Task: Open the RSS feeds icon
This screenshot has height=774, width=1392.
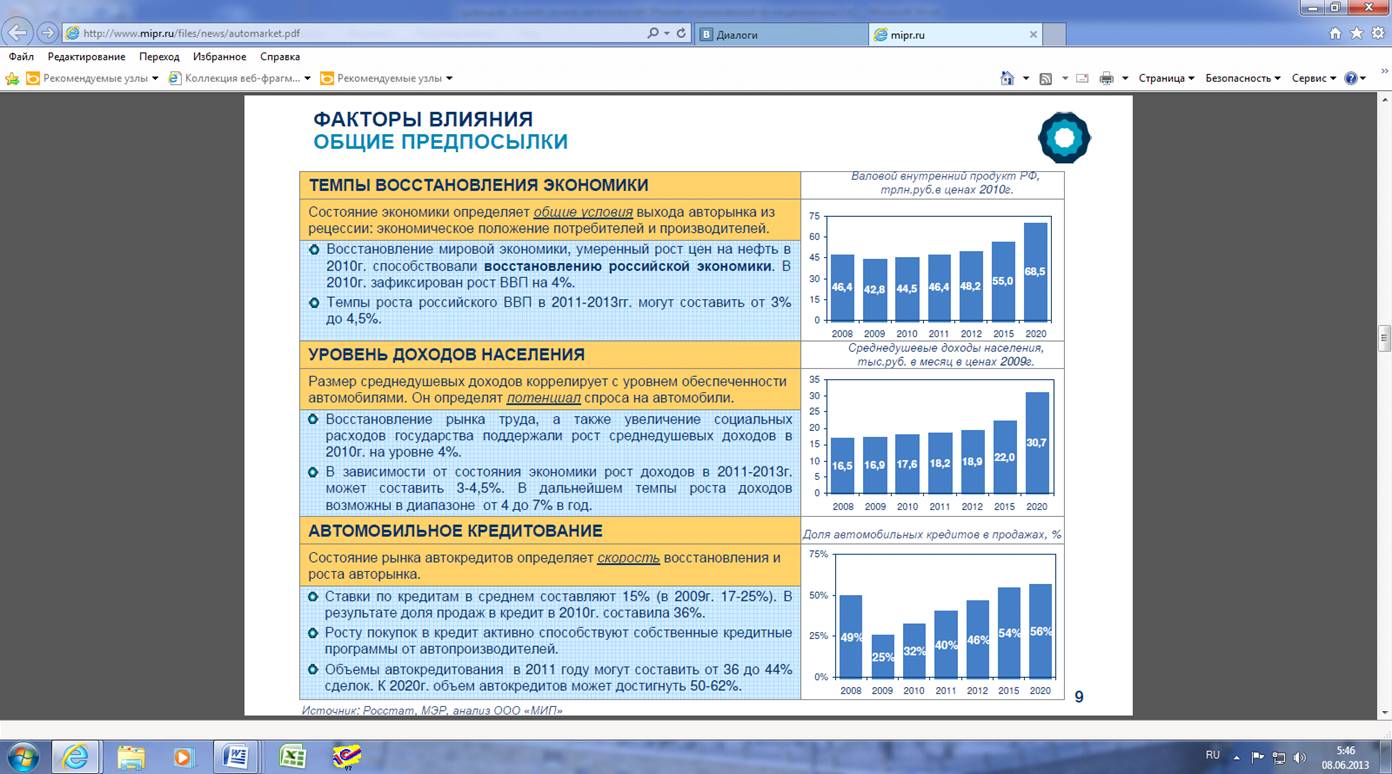Action: [1045, 78]
